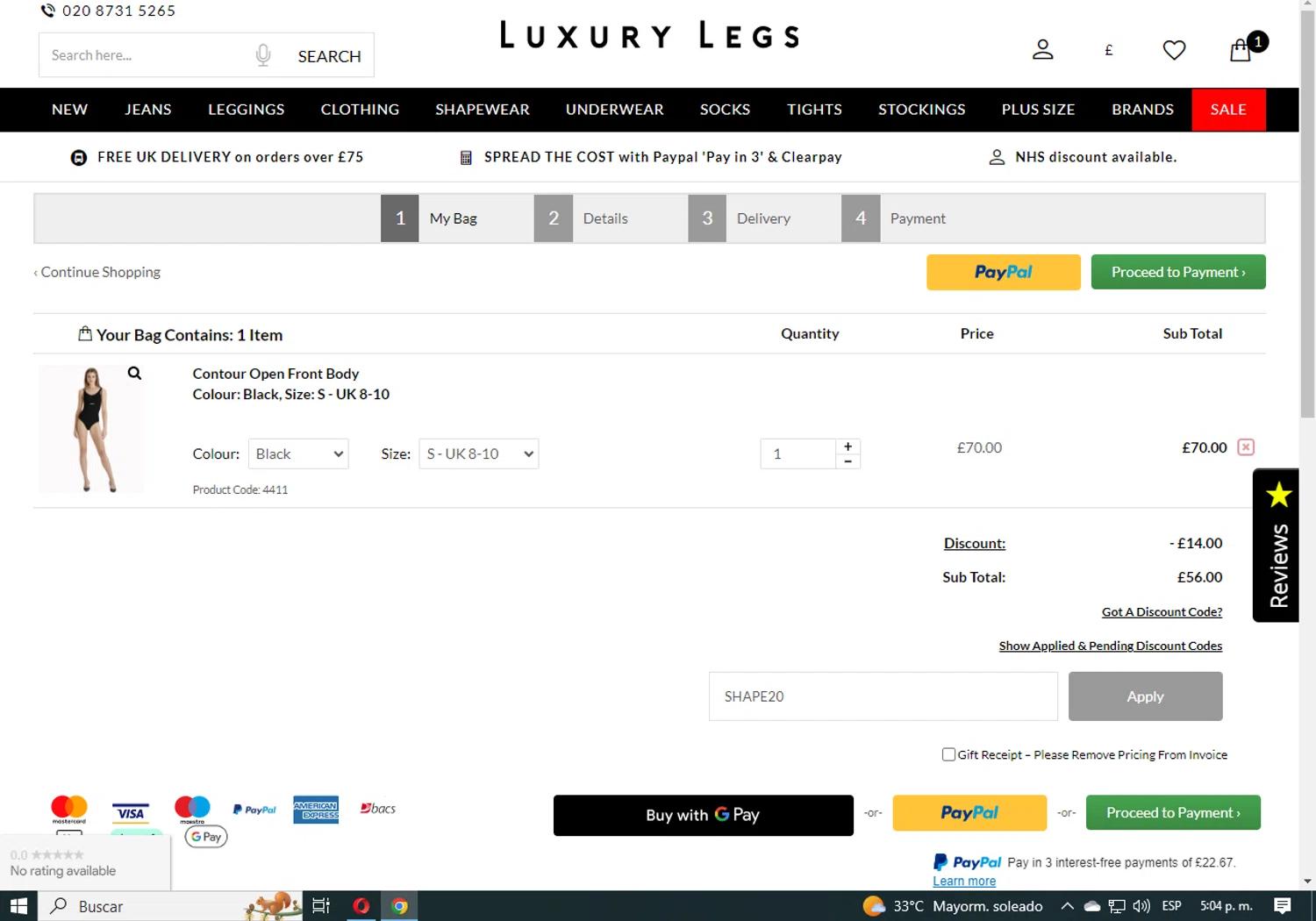1316x921 pixels.
Task: Click the bacs payment logo
Action: point(378,809)
